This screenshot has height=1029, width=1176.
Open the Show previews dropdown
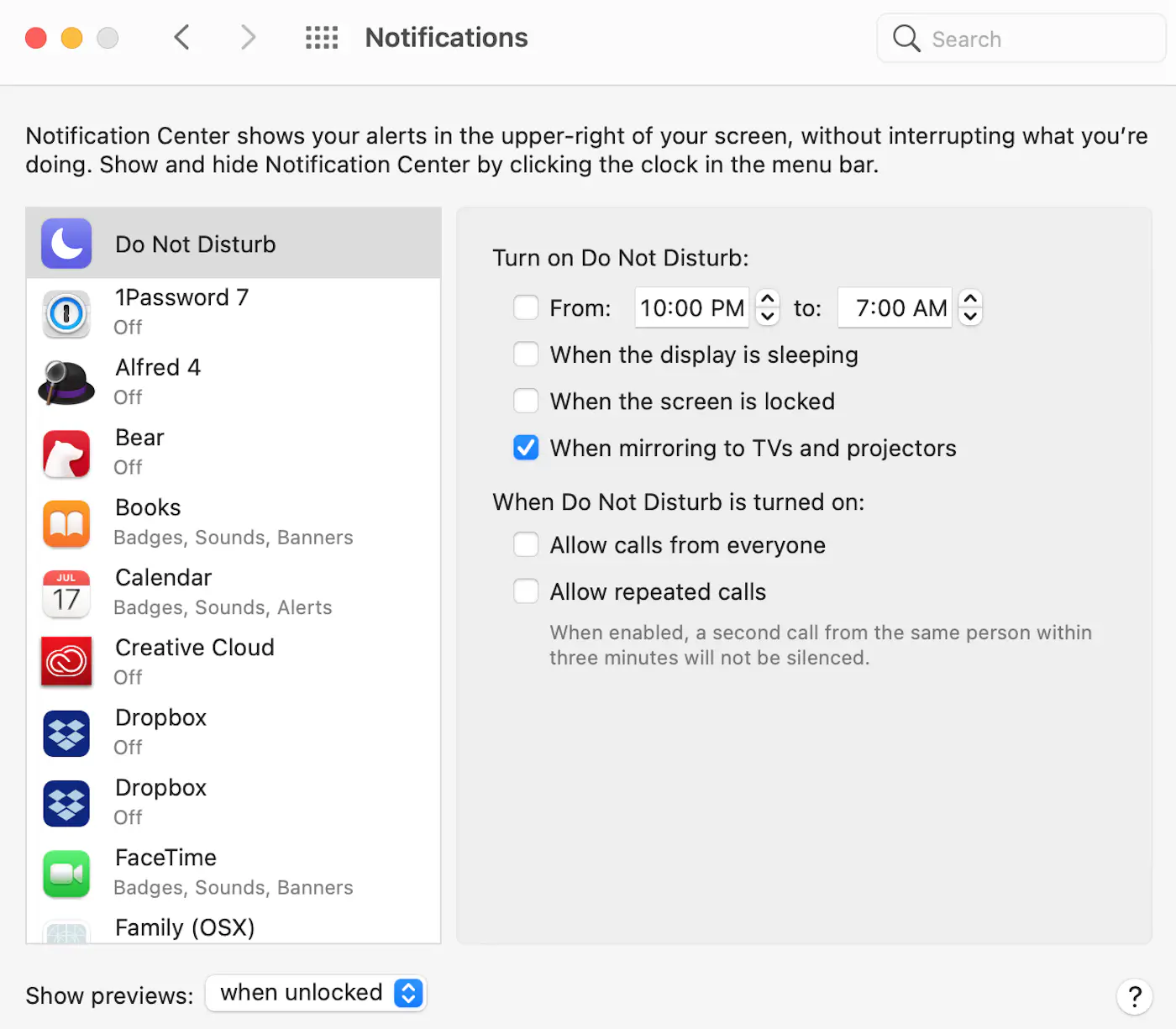pos(316,993)
